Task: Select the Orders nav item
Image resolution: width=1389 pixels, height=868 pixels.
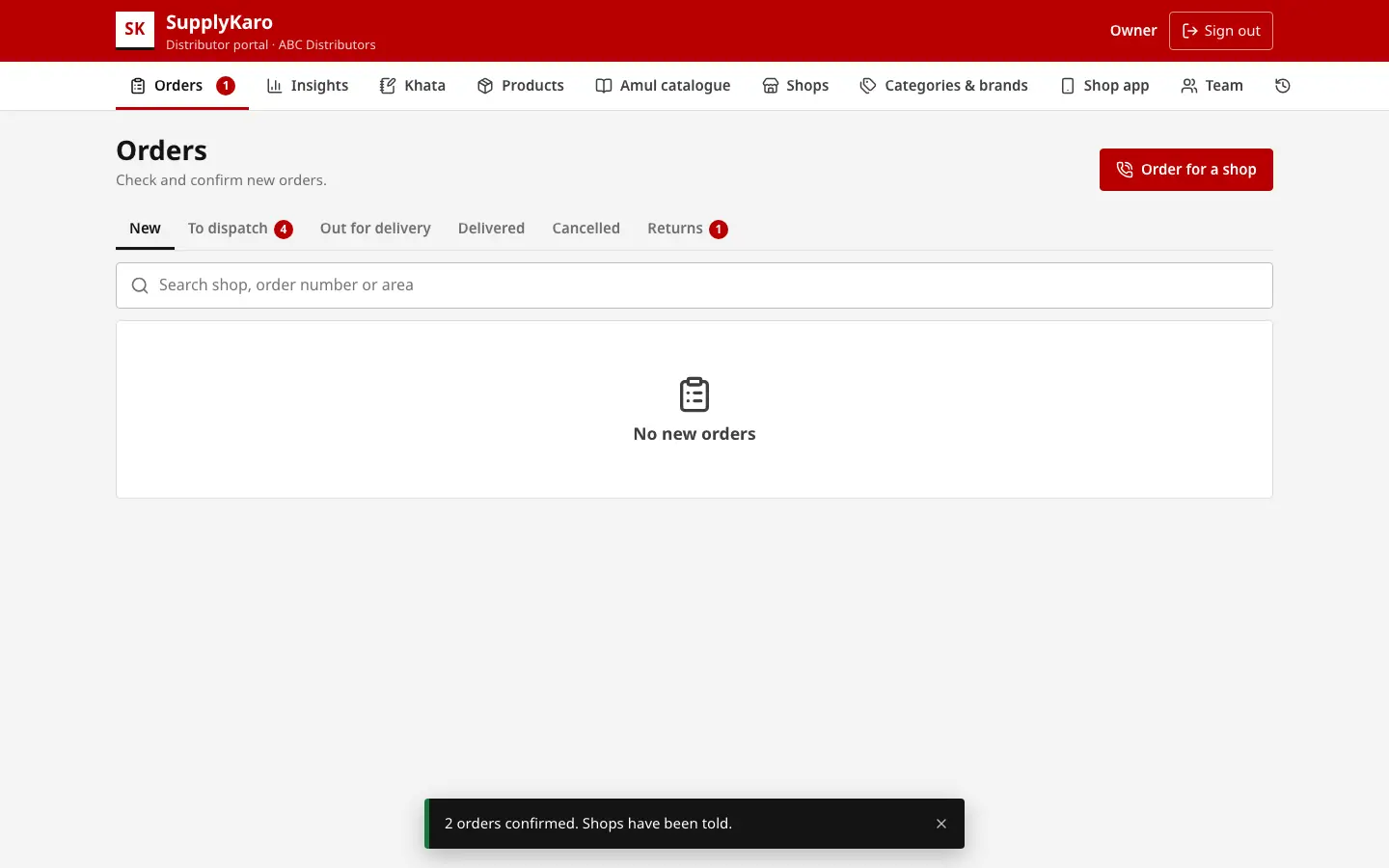Action: 182,86
